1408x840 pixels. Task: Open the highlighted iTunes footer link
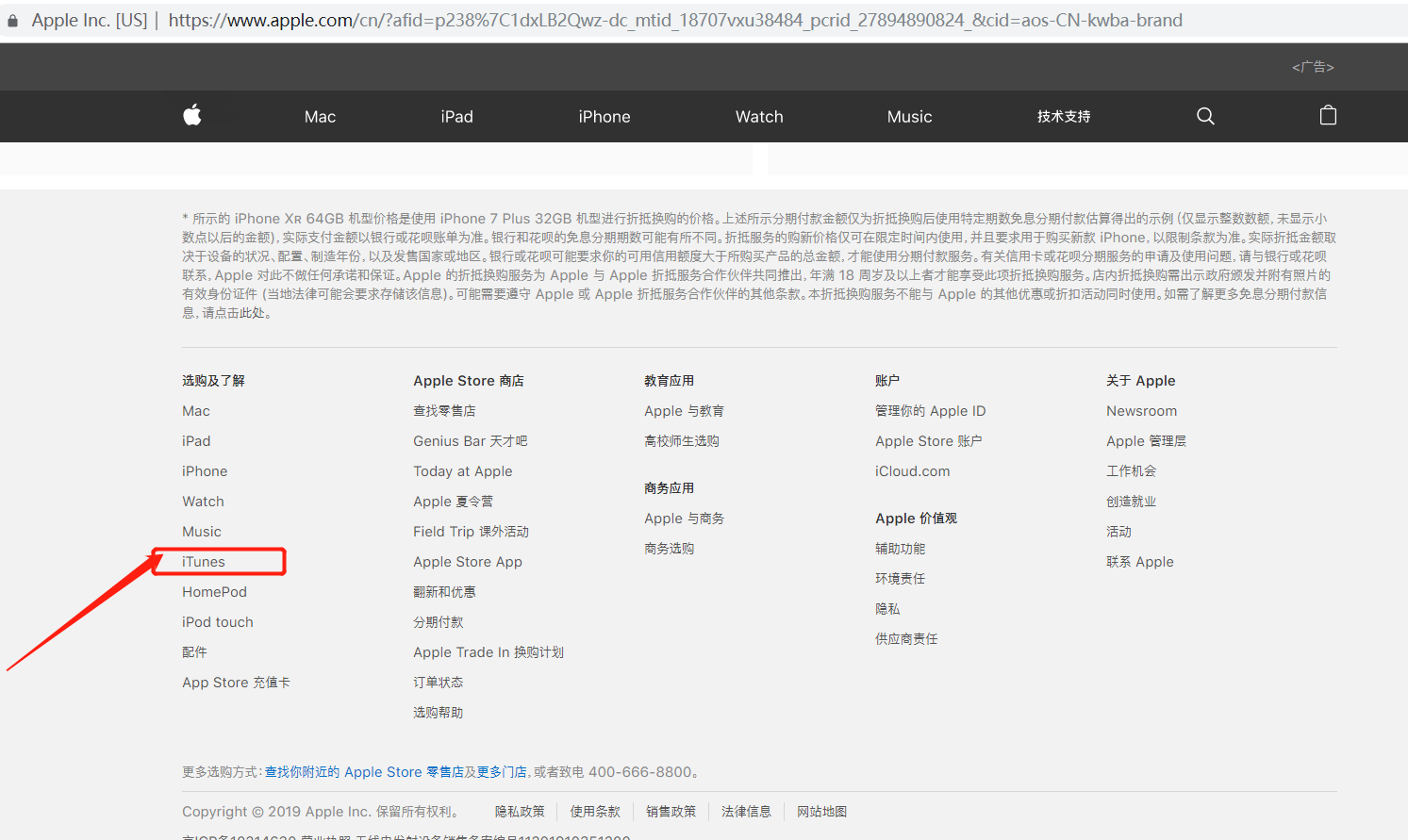(x=204, y=562)
